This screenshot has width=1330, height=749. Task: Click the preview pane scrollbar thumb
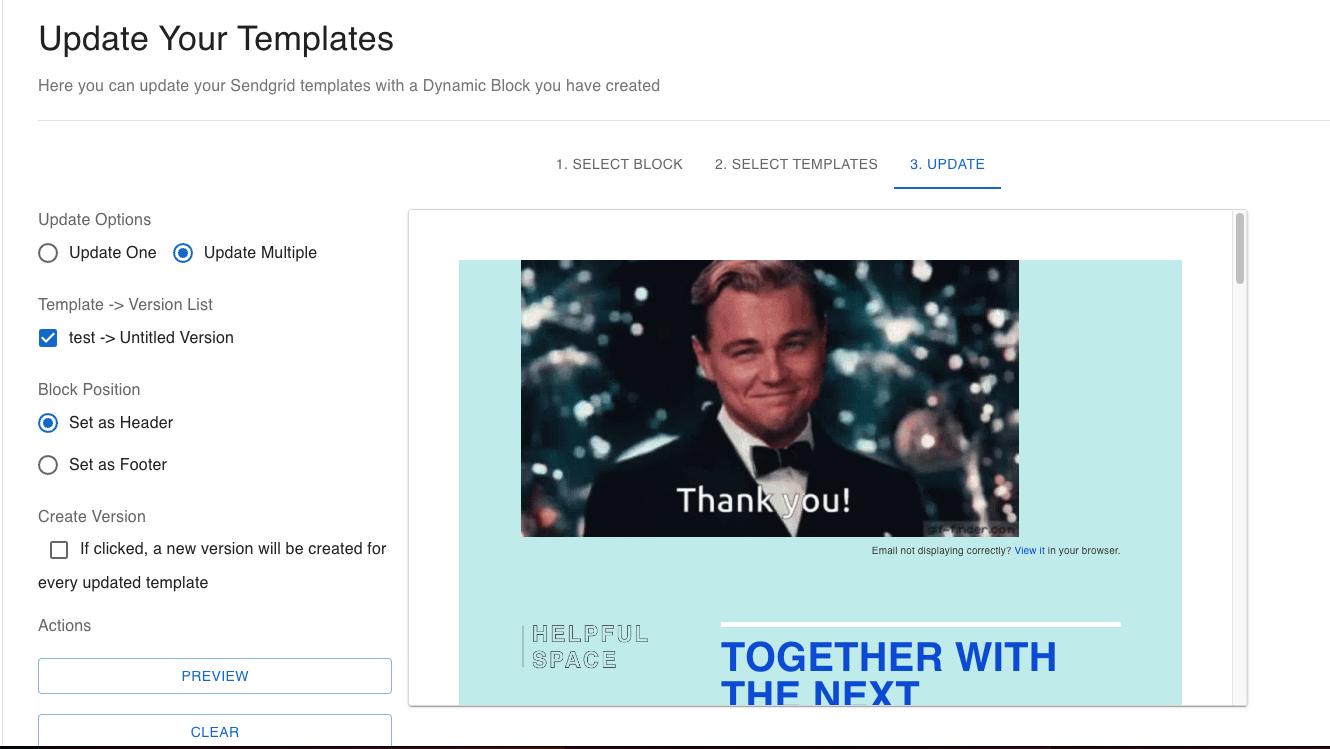pos(1240,248)
